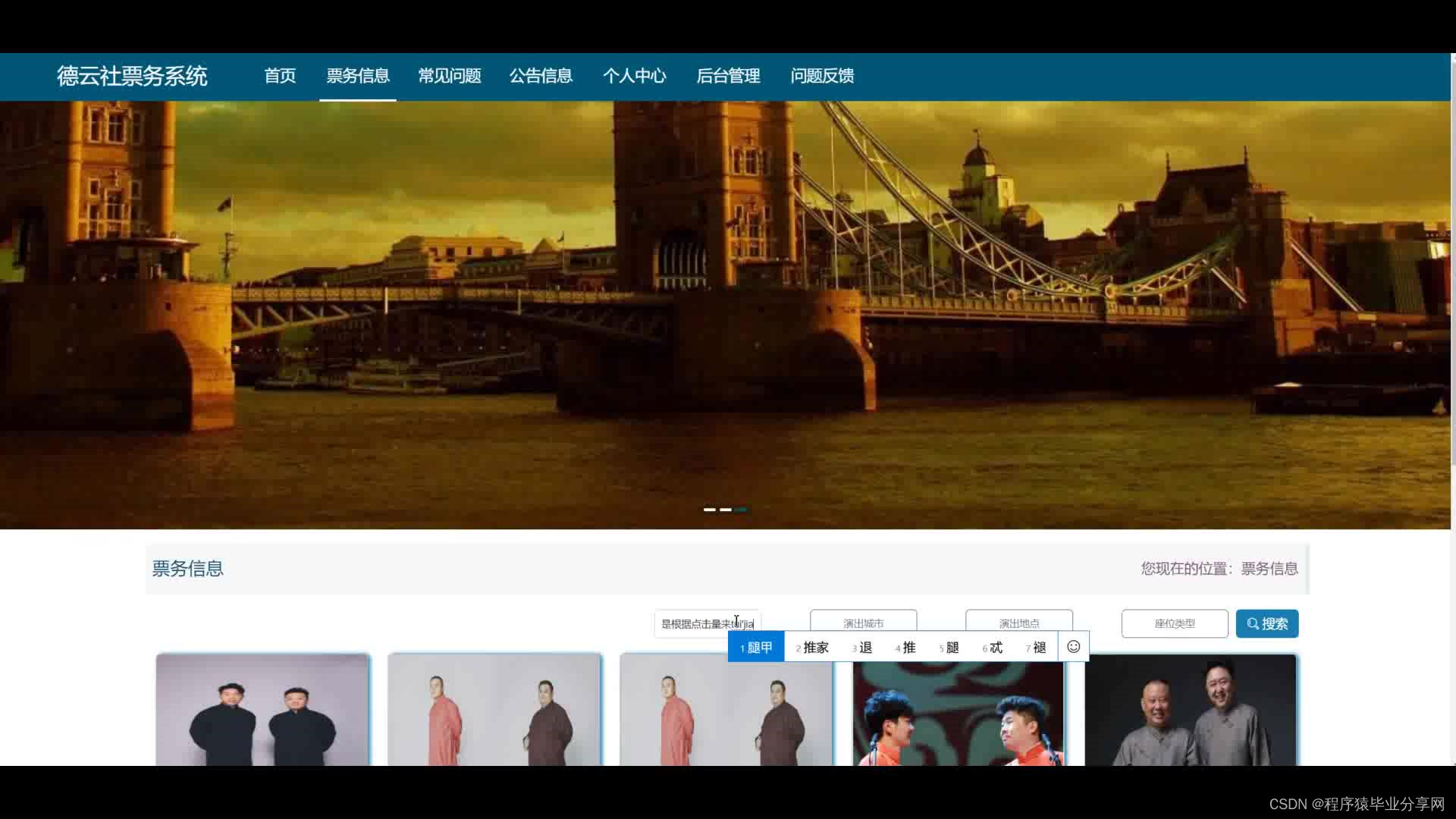Click the 德云社票务系统 site title
Screen dimensions: 1456x819
coord(132,76)
